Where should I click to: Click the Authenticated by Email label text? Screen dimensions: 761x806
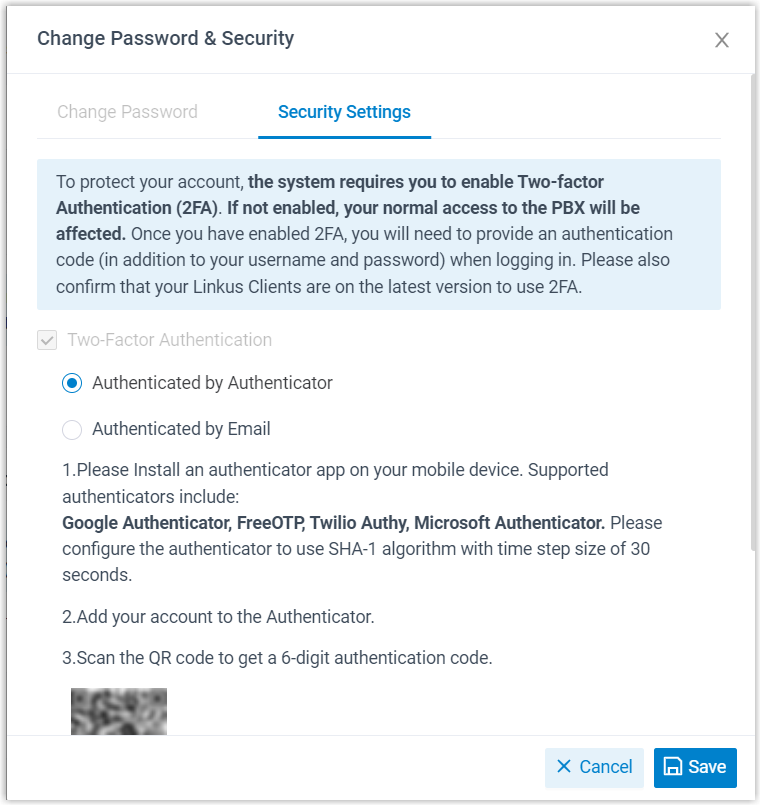click(x=180, y=429)
